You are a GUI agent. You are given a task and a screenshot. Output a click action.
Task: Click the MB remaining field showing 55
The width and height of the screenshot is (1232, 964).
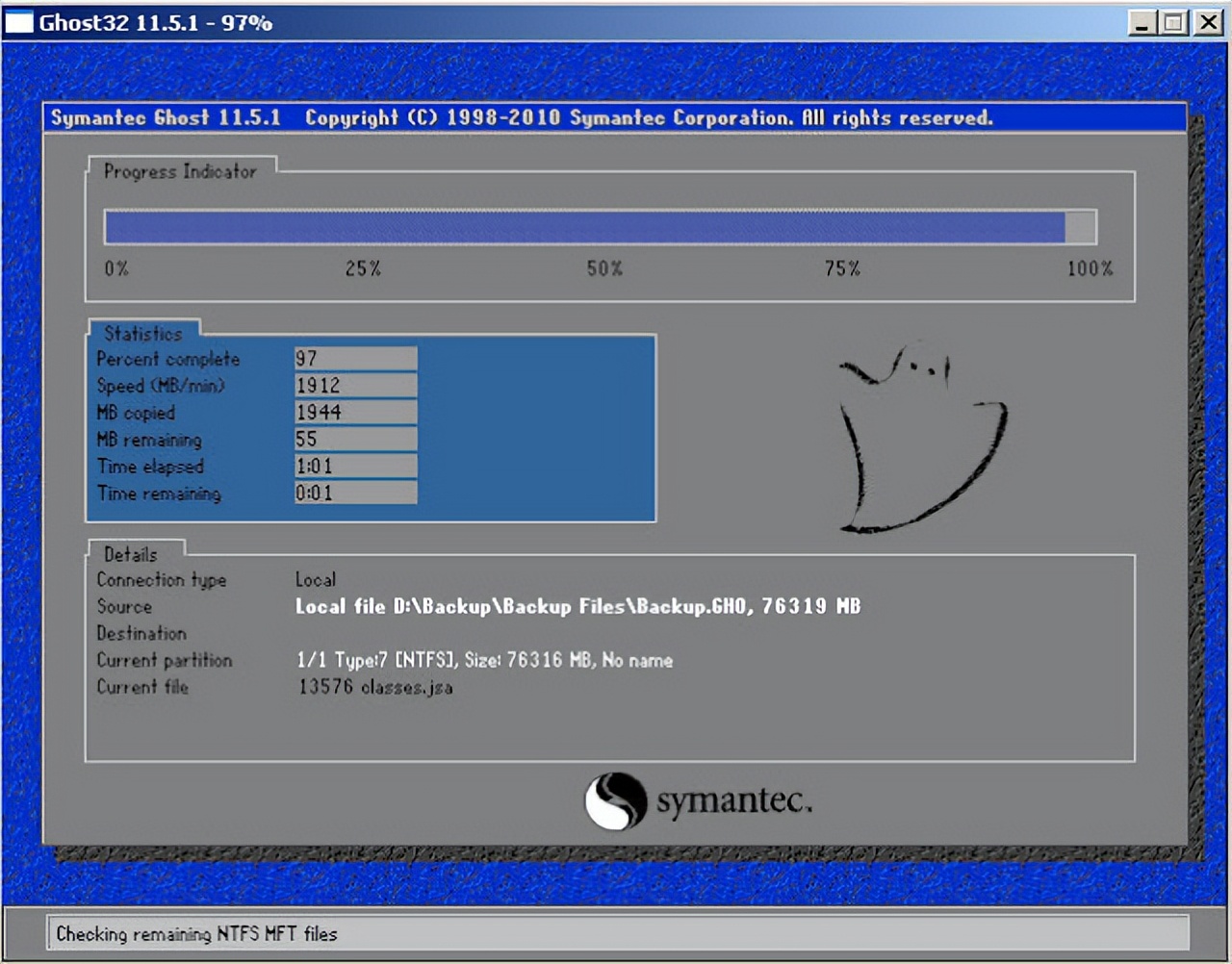(x=355, y=439)
